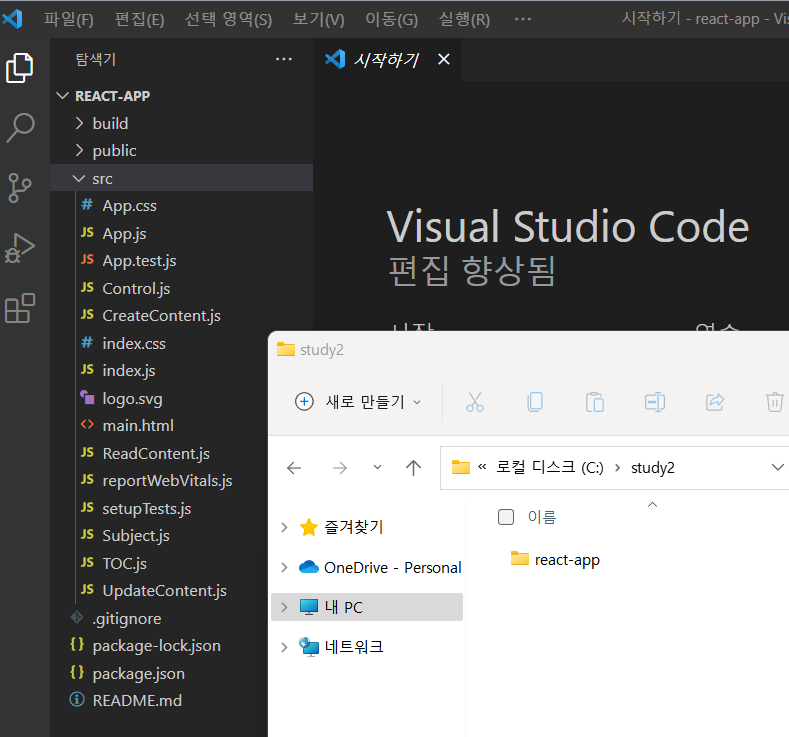Click the Delete trash icon in File Explorer
Image resolution: width=789 pixels, height=737 pixels.
pos(775,402)
